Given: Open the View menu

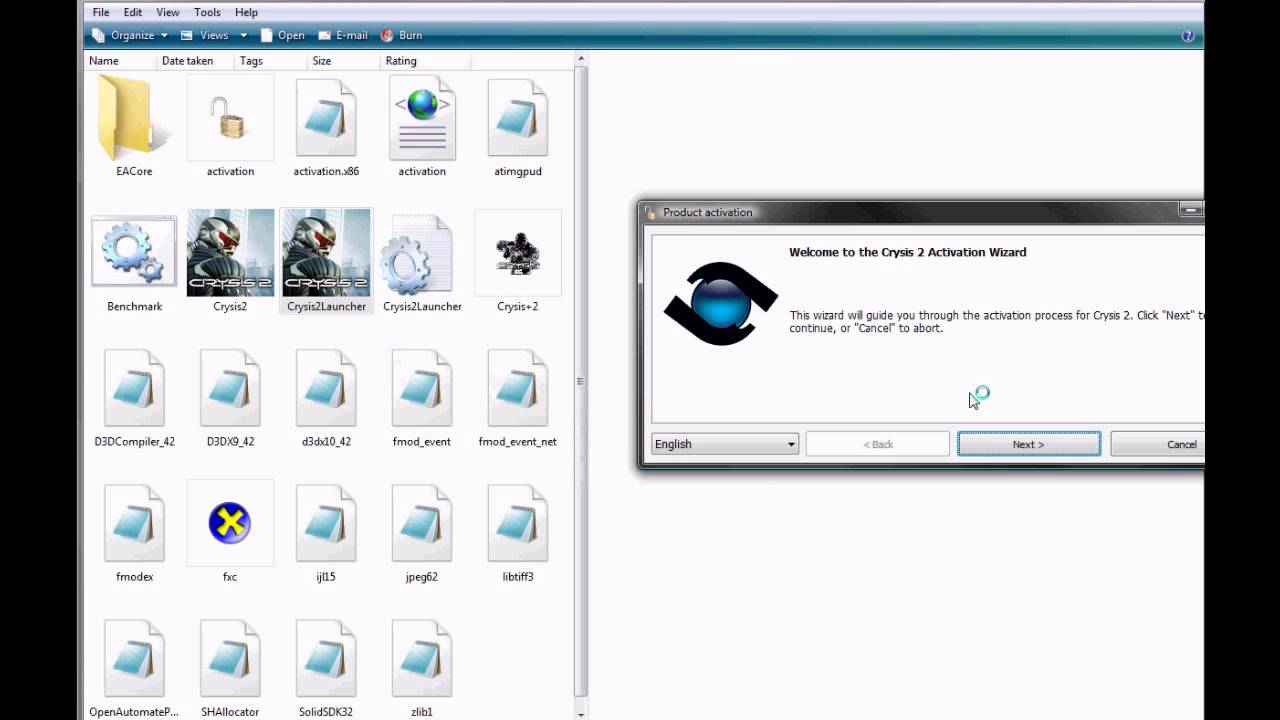Looking at the screenshot, I should (168, 12).
